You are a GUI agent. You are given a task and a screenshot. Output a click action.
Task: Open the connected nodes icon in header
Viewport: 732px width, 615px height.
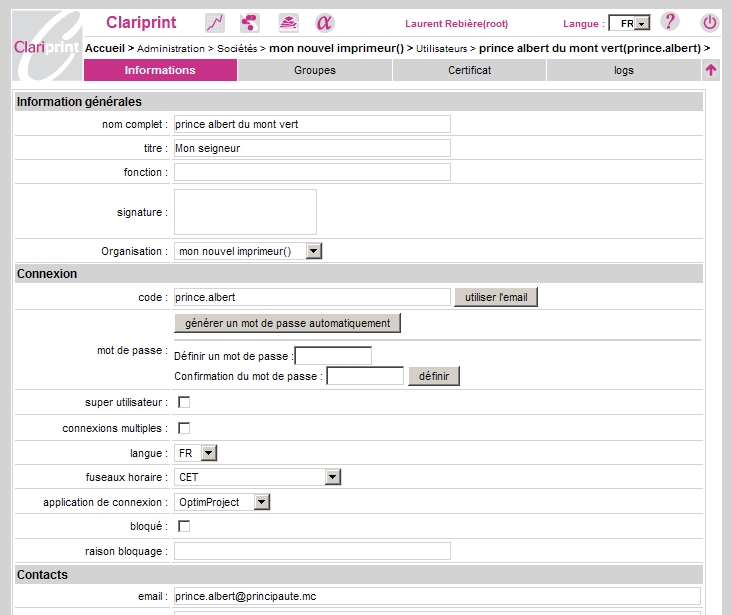click(250, 23)
